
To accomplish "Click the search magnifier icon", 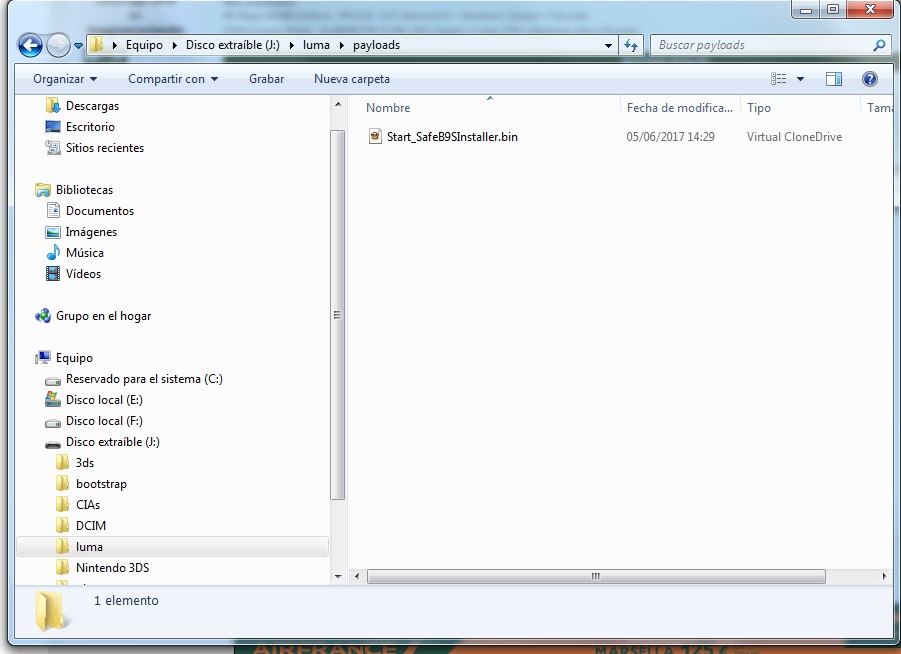I will [879, 45].
